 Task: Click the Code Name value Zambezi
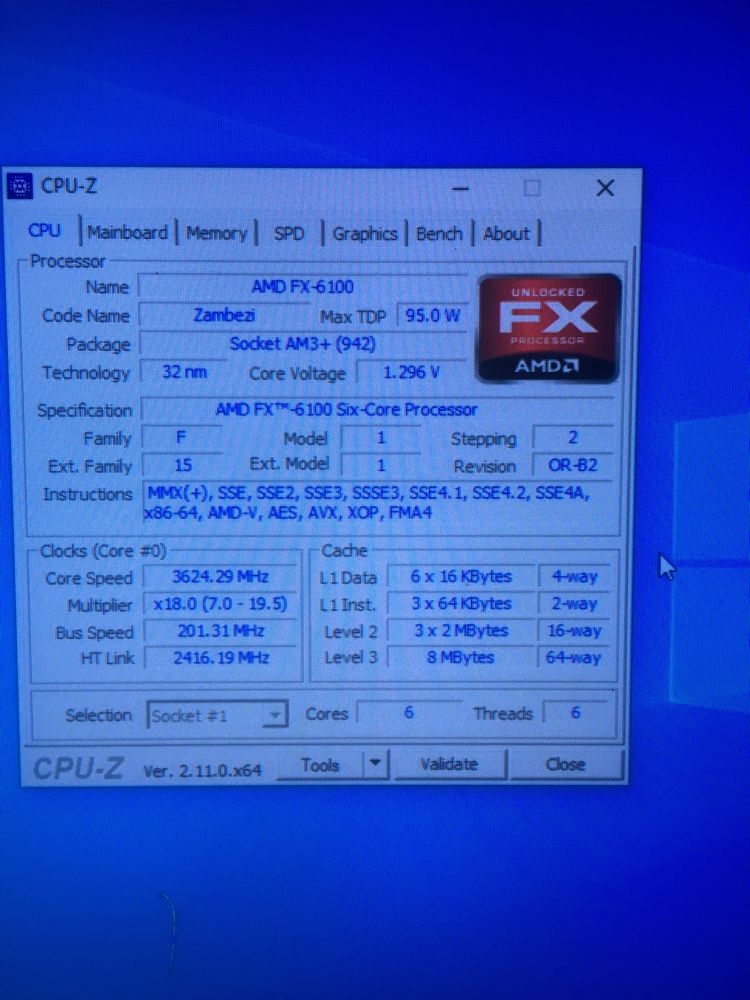click(x=224, y=316)
